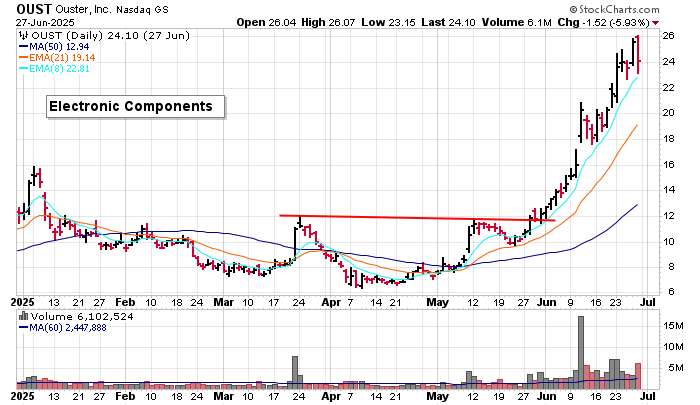Click the Ouster, Inc. company name
This screenshot has width=700, height=405.
(x=83, y=9)
